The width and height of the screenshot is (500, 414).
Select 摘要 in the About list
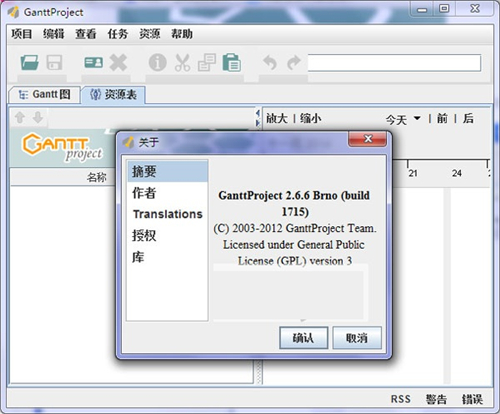click(167, 171)
